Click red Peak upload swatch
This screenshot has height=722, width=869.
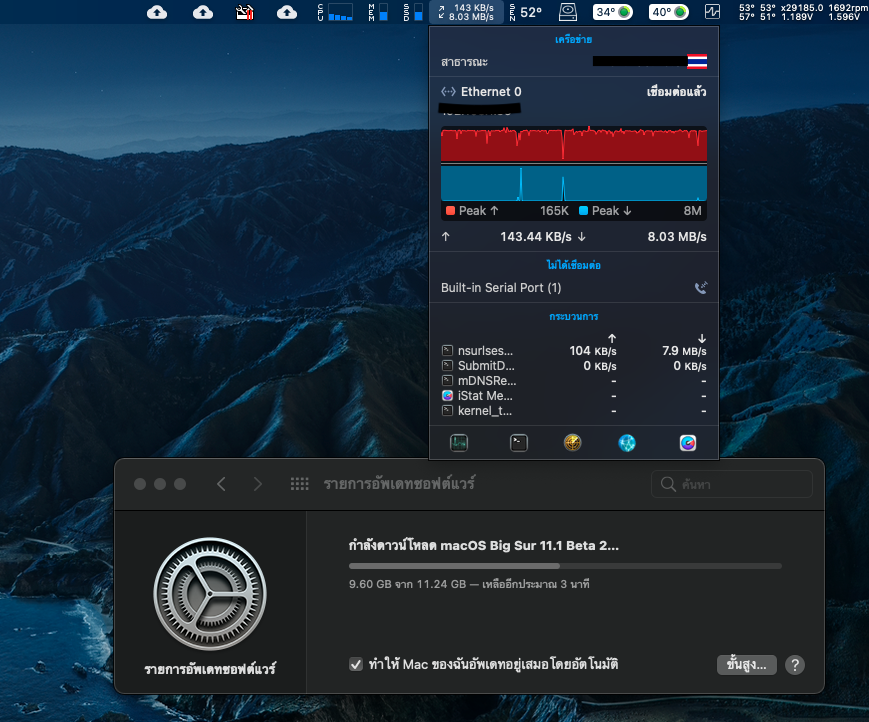[451, 211]
